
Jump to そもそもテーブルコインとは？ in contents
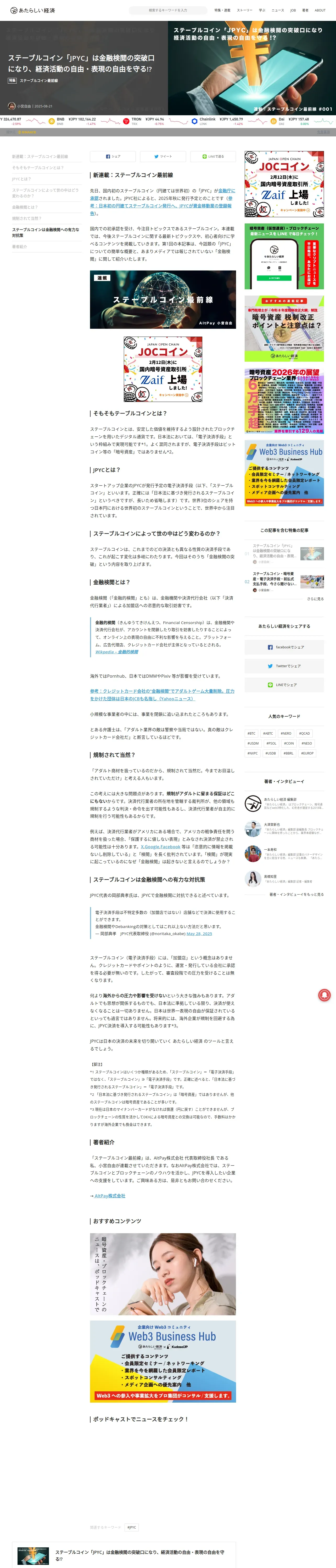tap(38, 168)
